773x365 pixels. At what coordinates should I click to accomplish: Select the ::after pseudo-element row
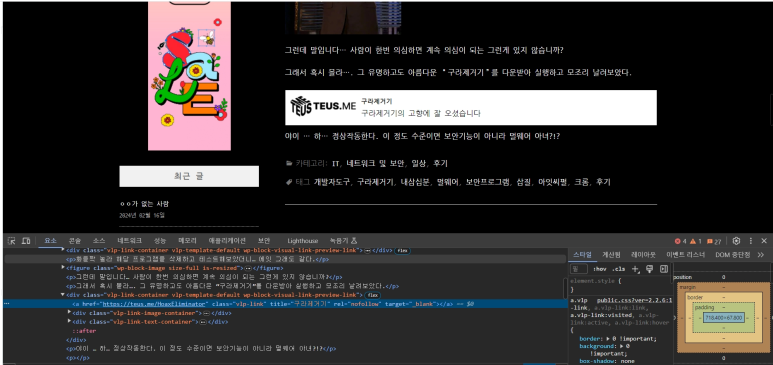(84, 331)
